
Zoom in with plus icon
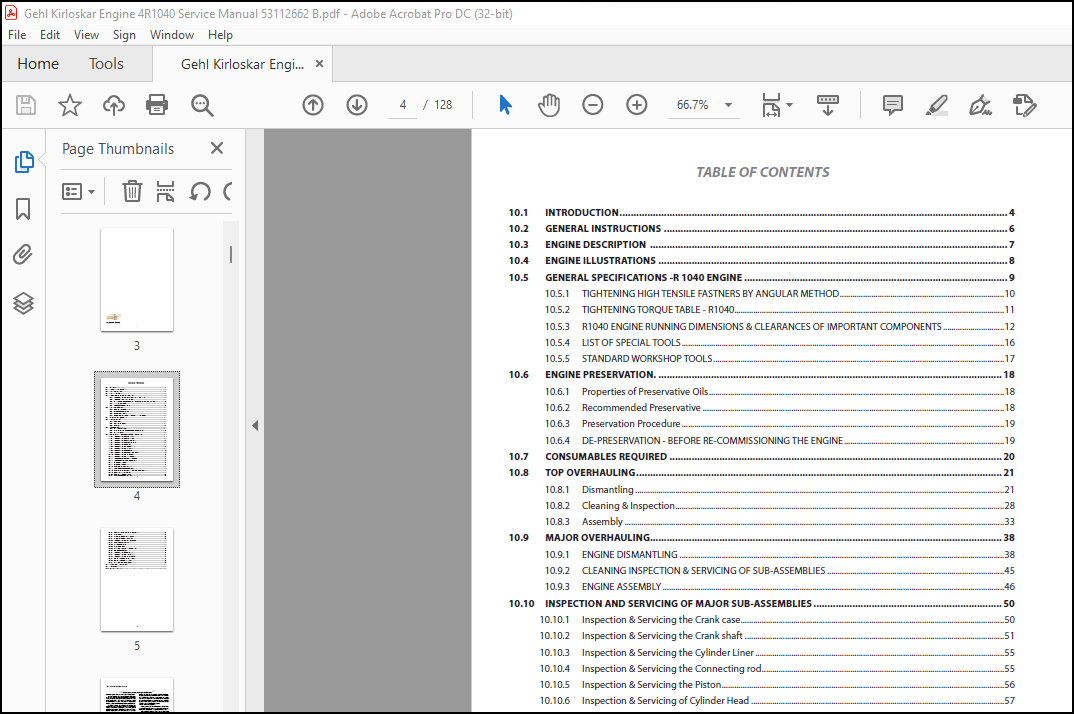(637, 105)
